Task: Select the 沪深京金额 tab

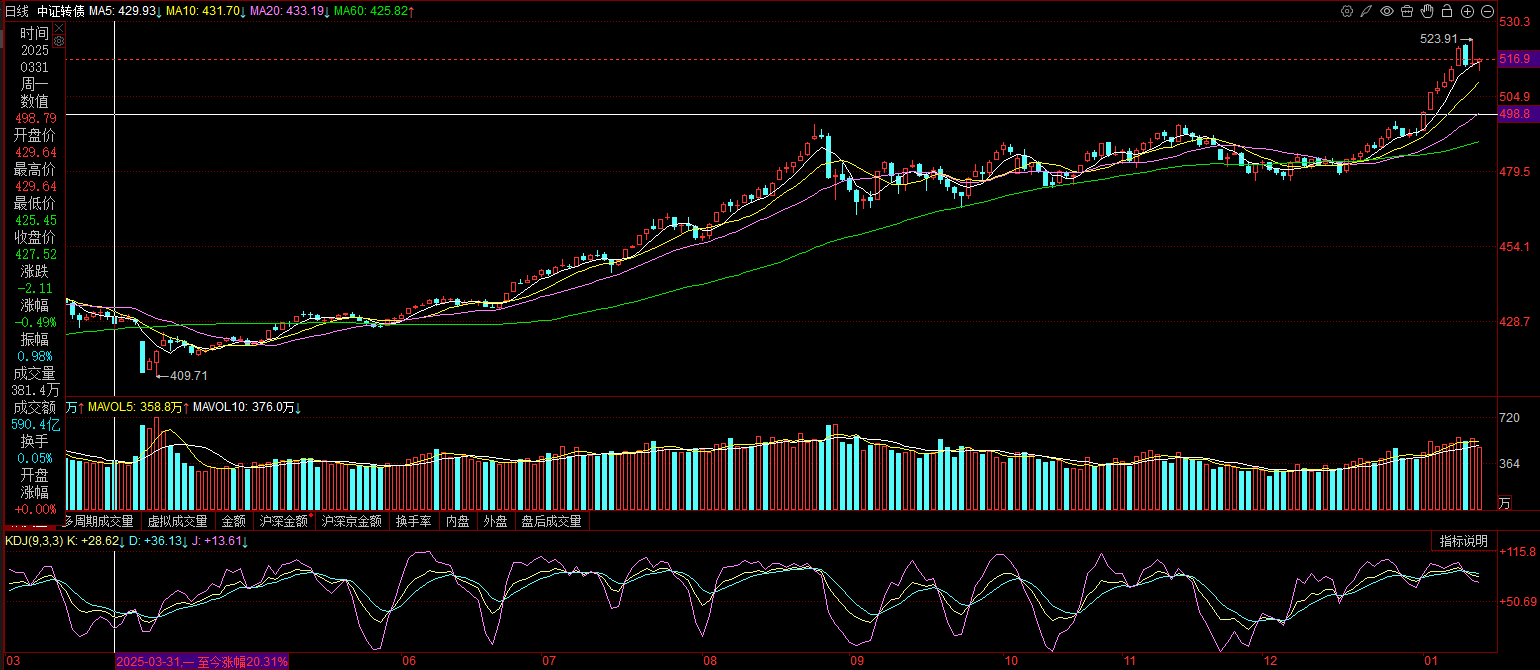Action: pos(351,521)
